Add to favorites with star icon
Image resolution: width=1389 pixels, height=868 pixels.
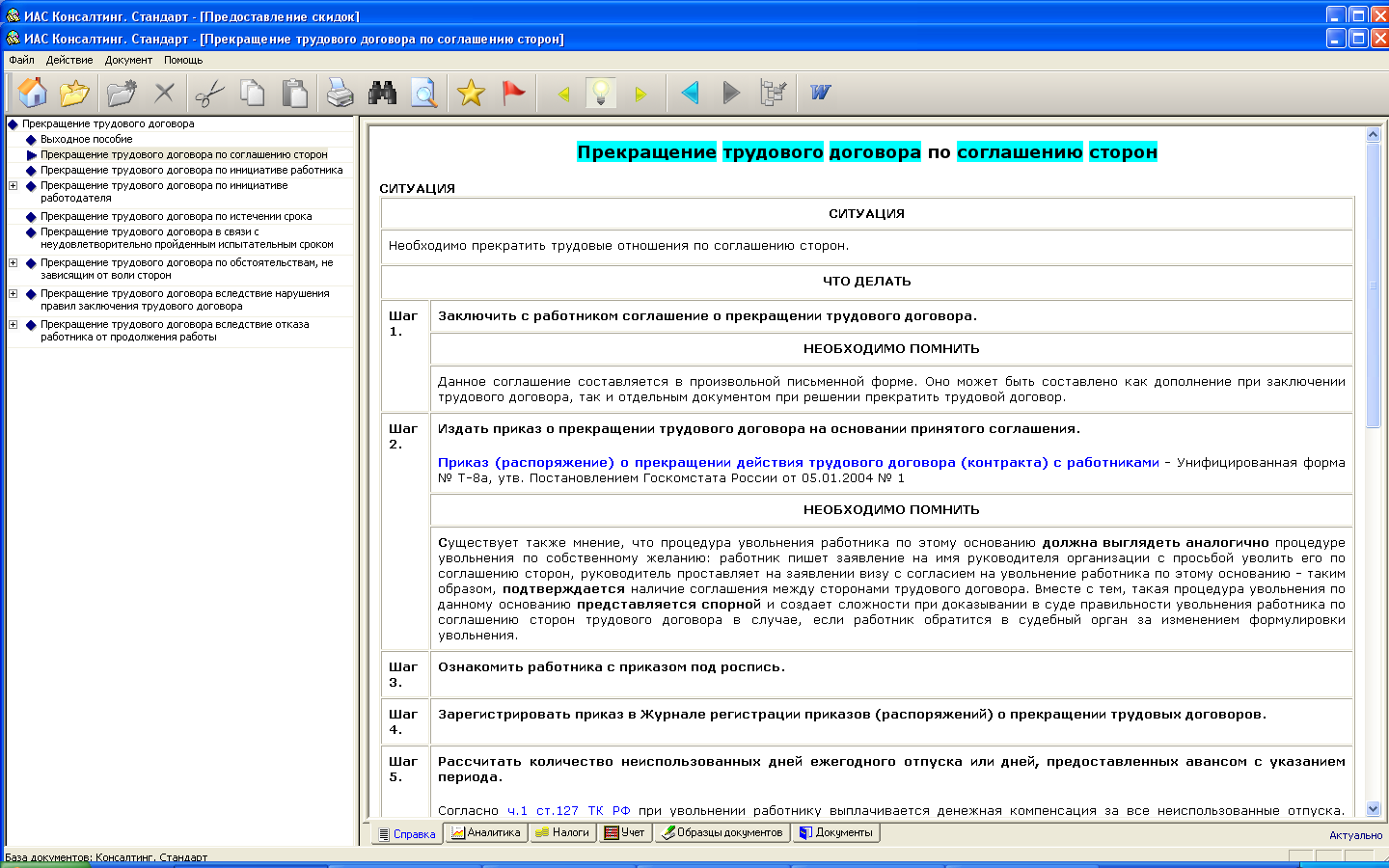471,93
